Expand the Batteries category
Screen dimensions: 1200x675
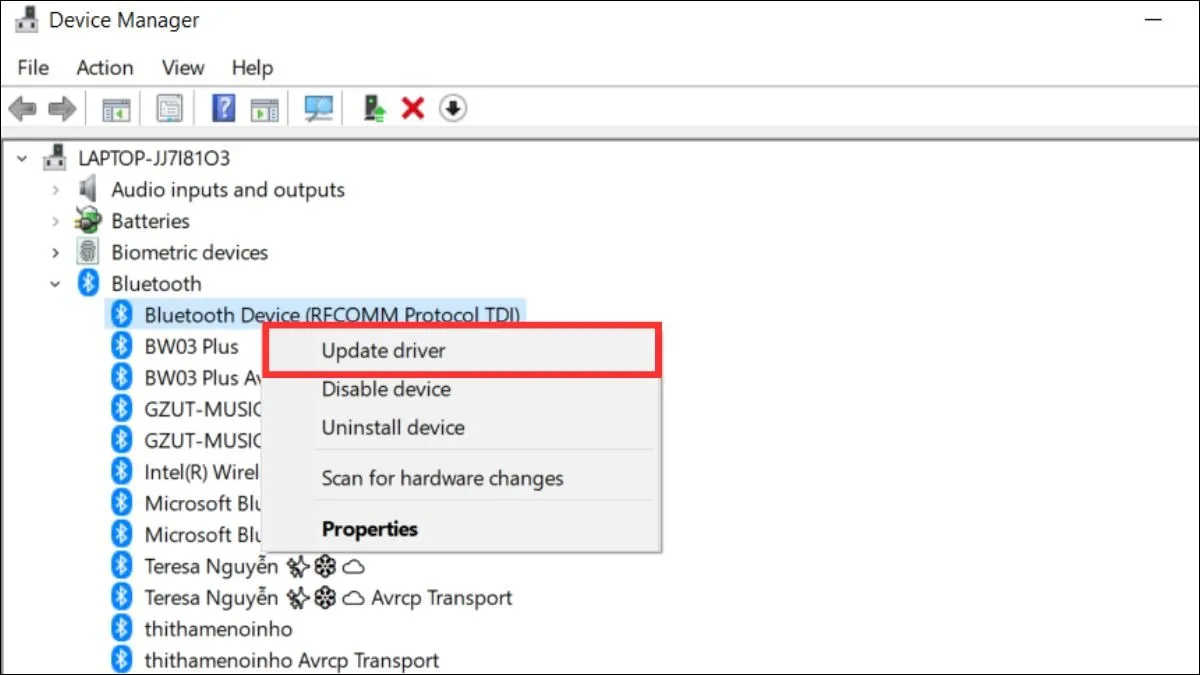coord(56,221)
